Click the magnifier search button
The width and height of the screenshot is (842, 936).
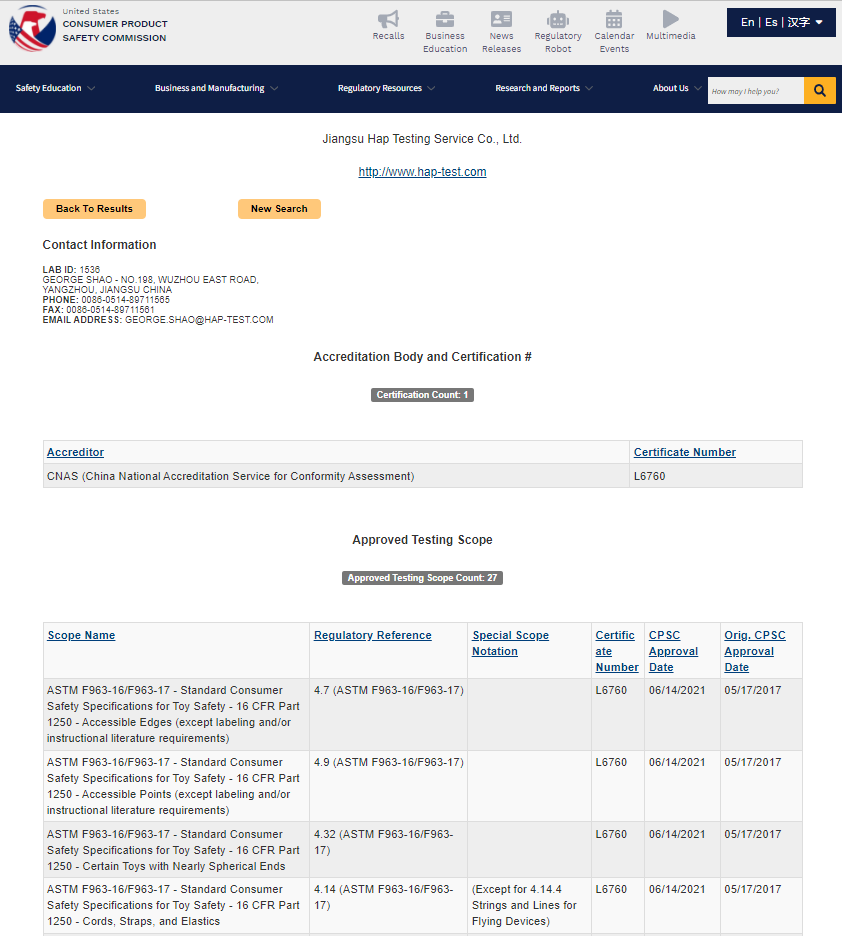coord(819,91)
